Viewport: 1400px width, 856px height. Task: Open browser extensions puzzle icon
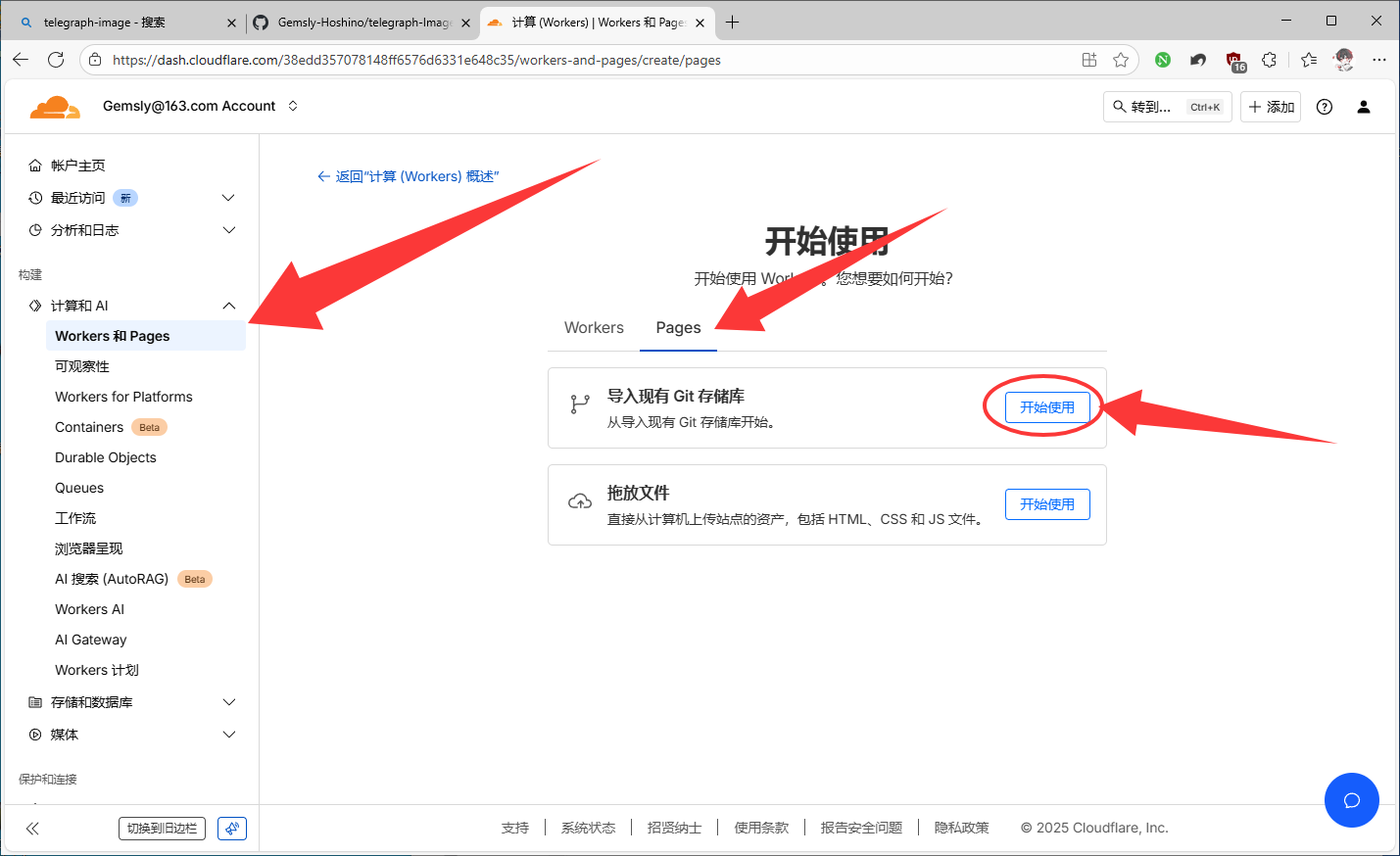[1269, 60]
